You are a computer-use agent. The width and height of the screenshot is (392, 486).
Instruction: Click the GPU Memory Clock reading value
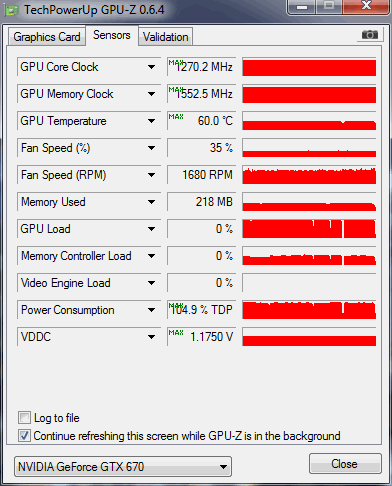pyautogui.click(x=202, y=94)
